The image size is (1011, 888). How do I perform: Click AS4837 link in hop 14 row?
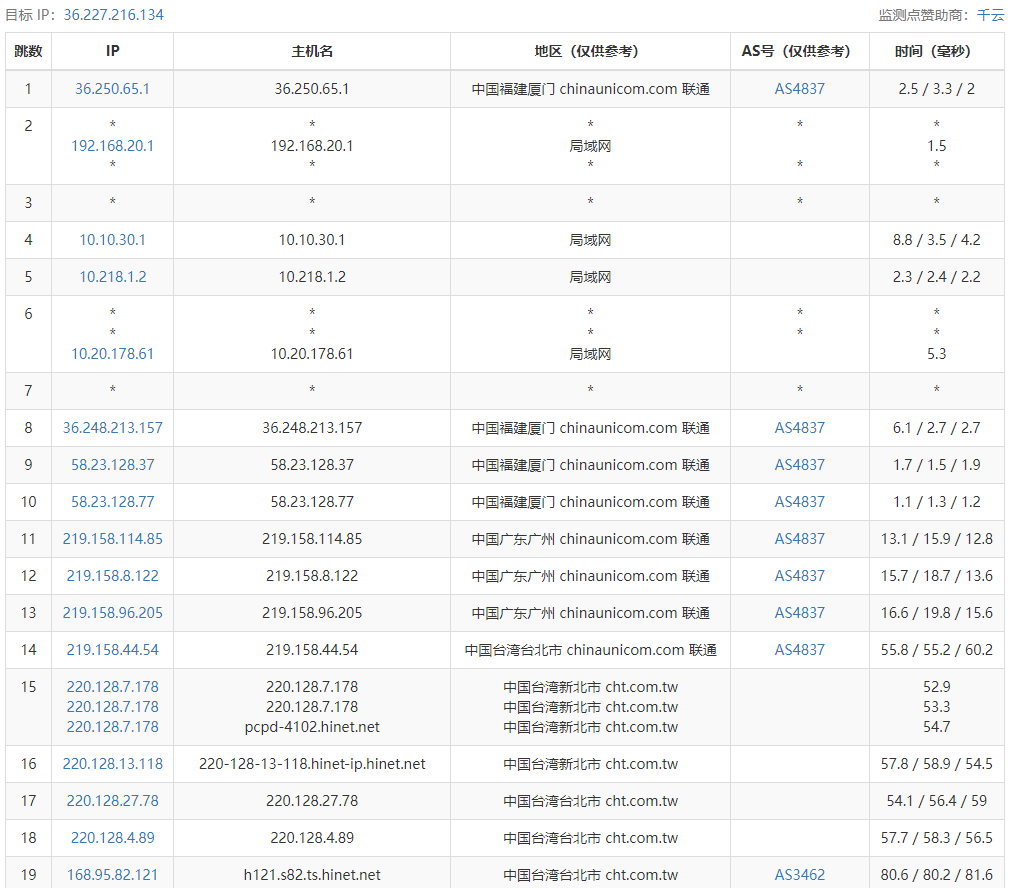(x=800, y=650)
